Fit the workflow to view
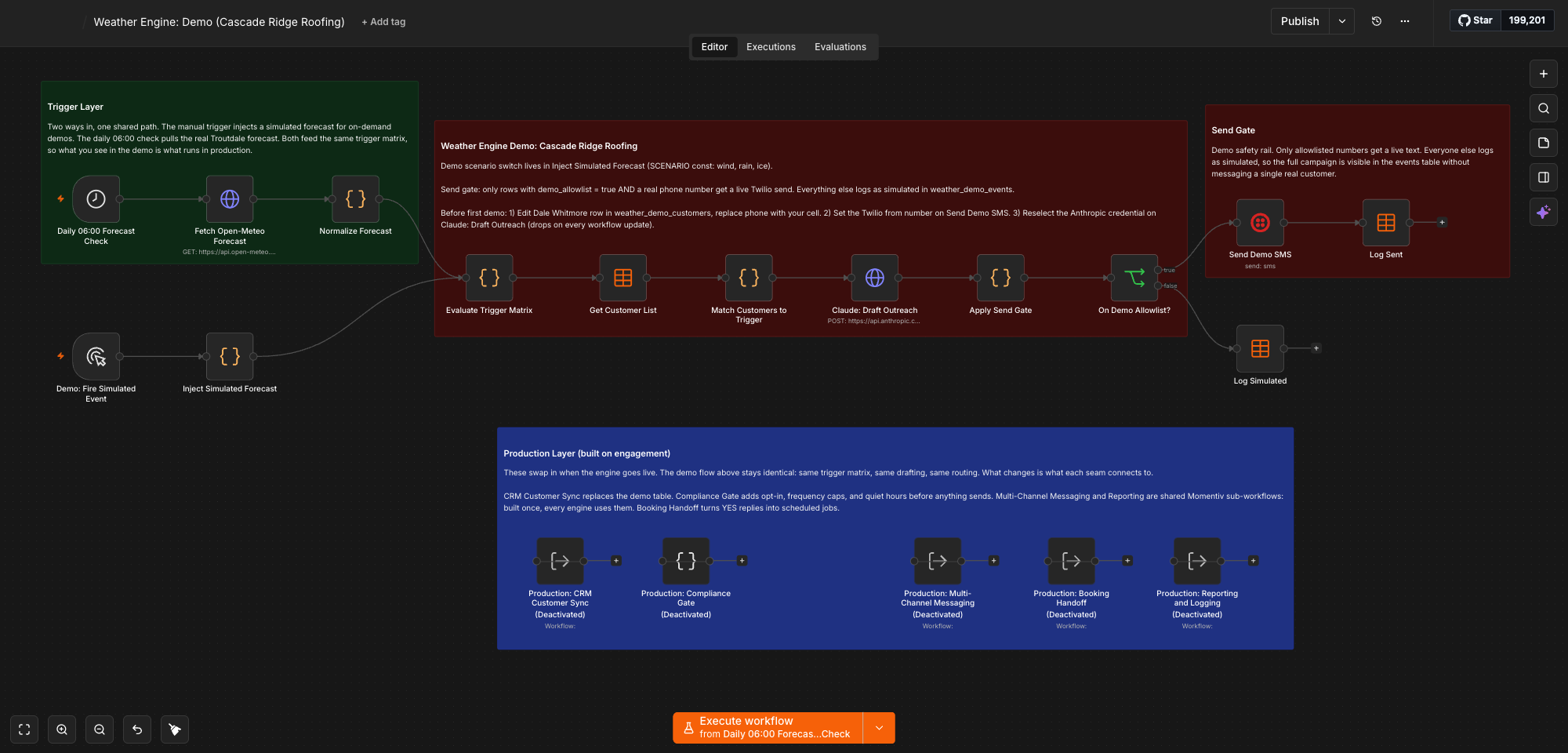 pyautogui.click(x=24, y=729)
